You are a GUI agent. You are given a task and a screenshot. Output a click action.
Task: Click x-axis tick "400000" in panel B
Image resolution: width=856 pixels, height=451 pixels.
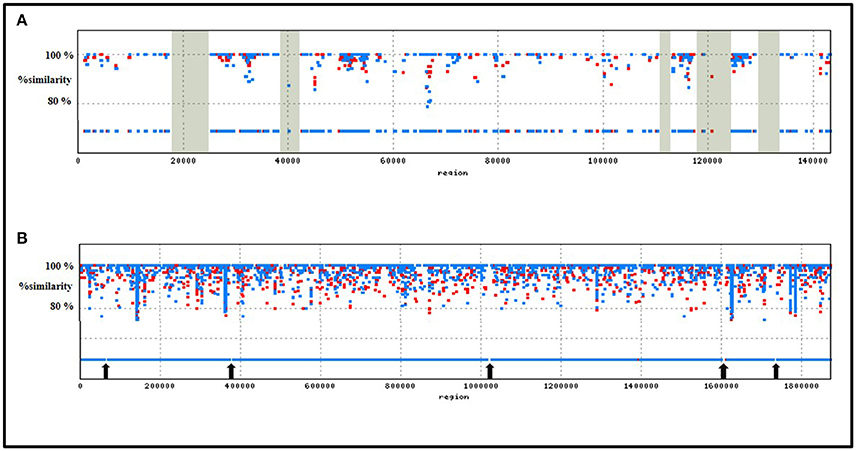point(240,386)
